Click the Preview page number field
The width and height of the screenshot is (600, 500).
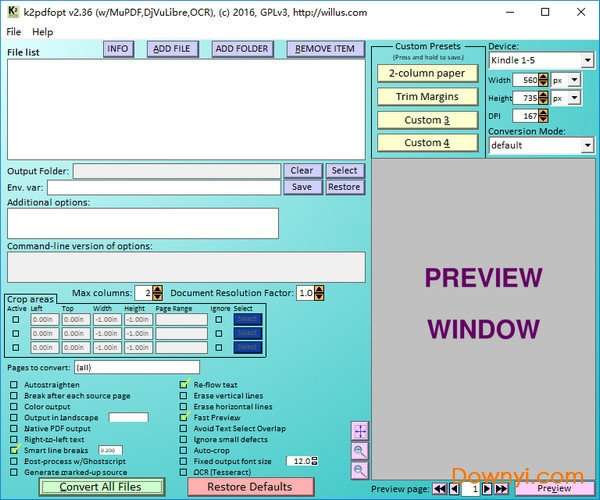(471, 489)
